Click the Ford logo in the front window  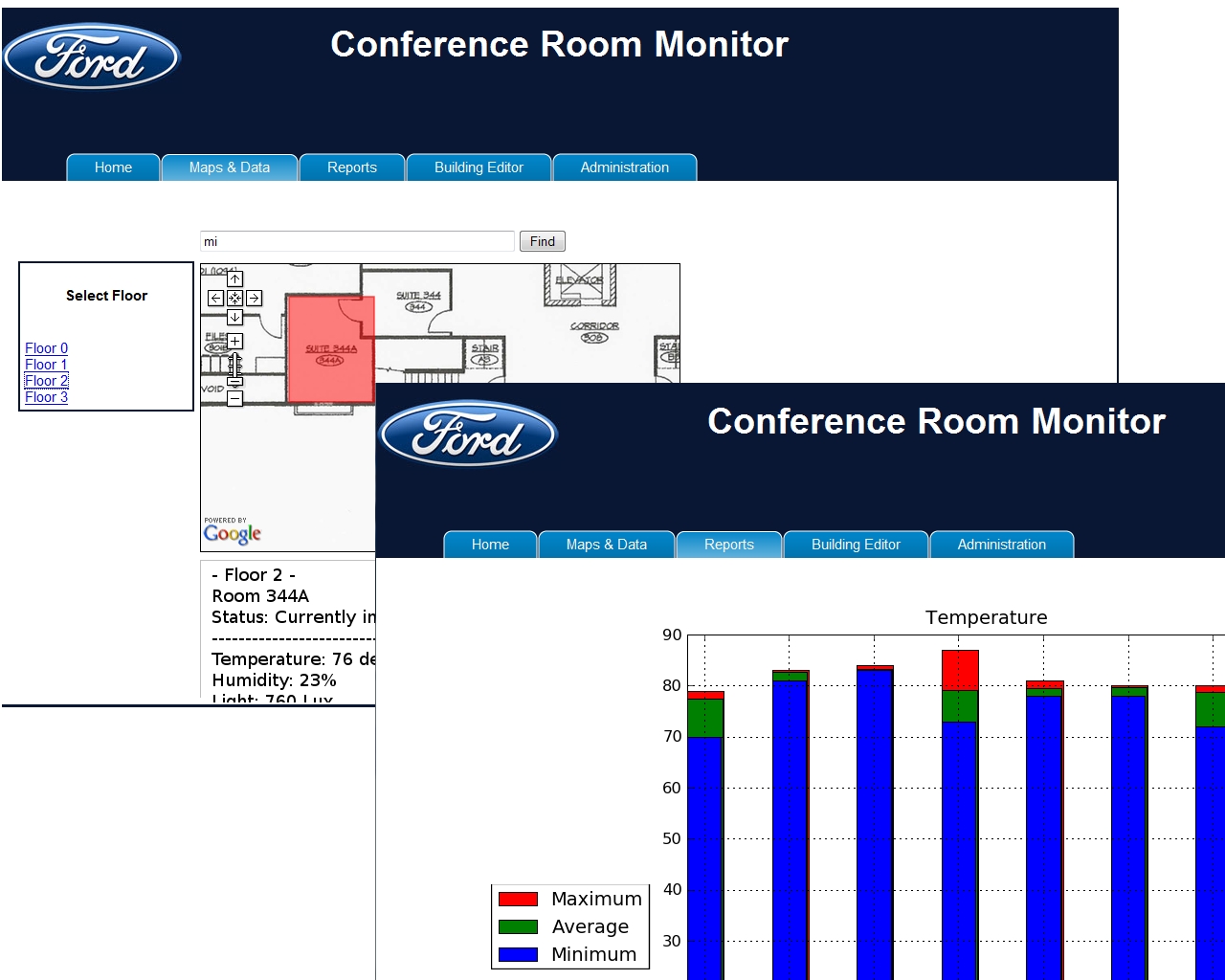469,434
